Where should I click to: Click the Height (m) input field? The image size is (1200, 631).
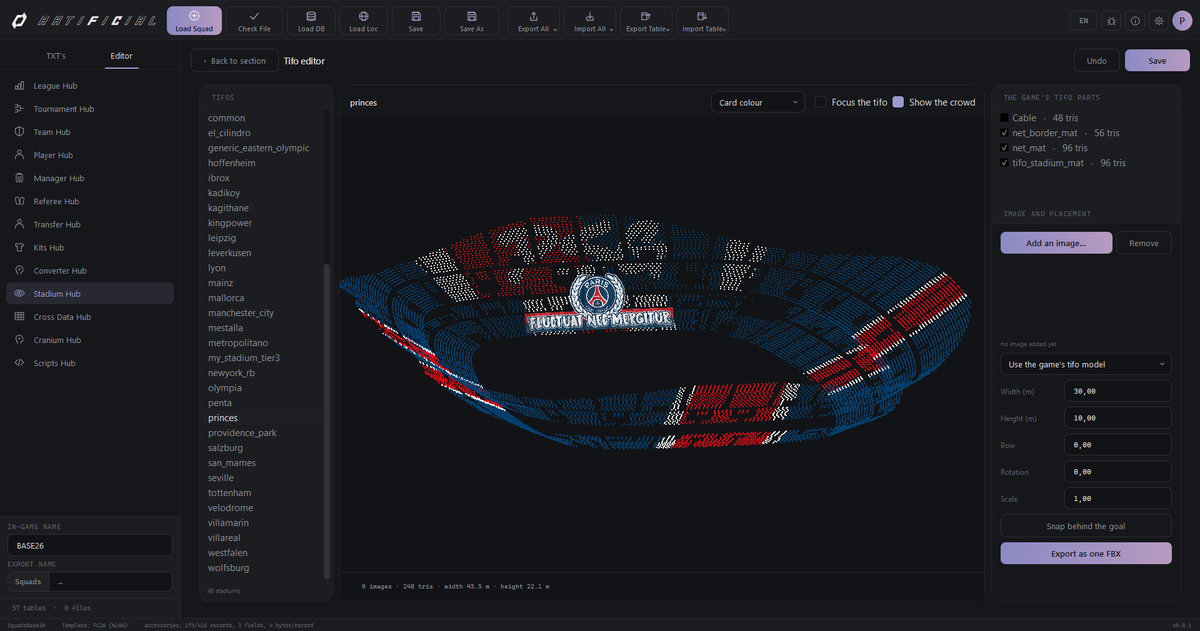[x=1118, y=418]
